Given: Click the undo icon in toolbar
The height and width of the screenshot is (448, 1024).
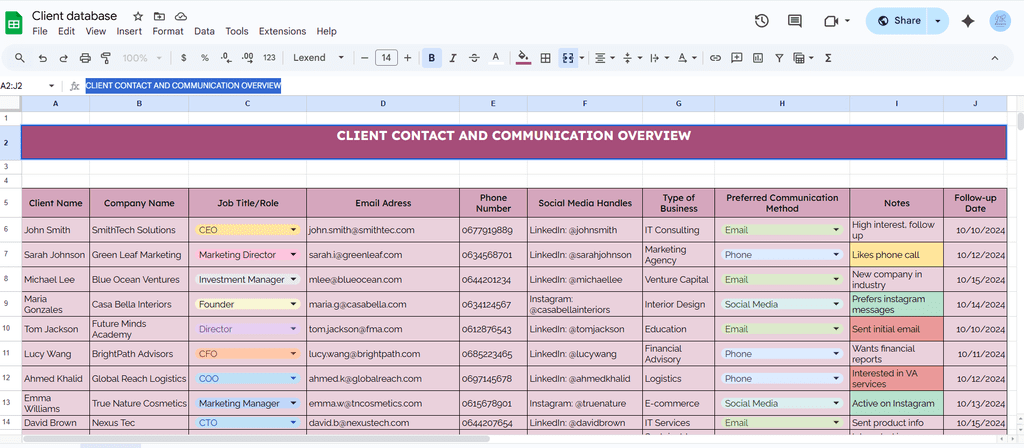Looking at the screenshot, I should click(42, 58).
